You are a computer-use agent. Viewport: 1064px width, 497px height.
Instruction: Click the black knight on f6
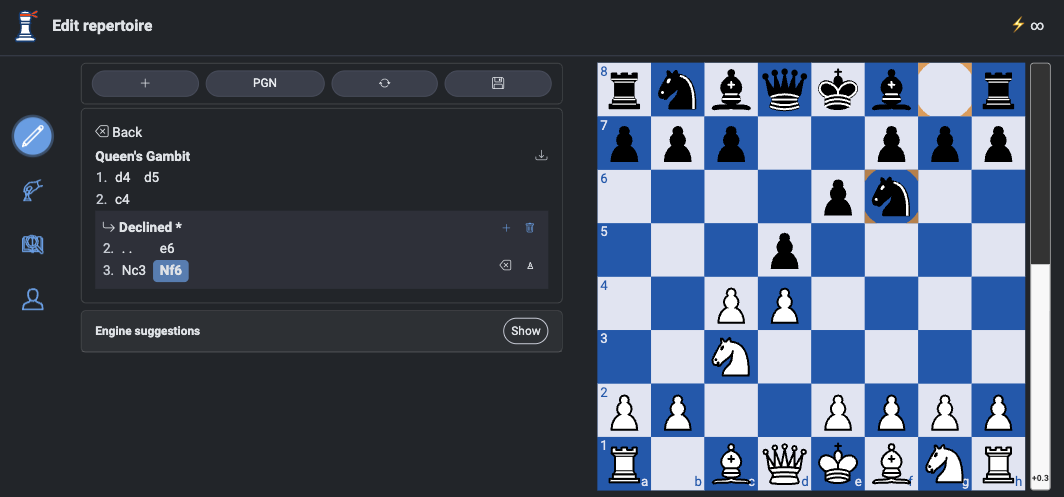click(x=891, y=196)
